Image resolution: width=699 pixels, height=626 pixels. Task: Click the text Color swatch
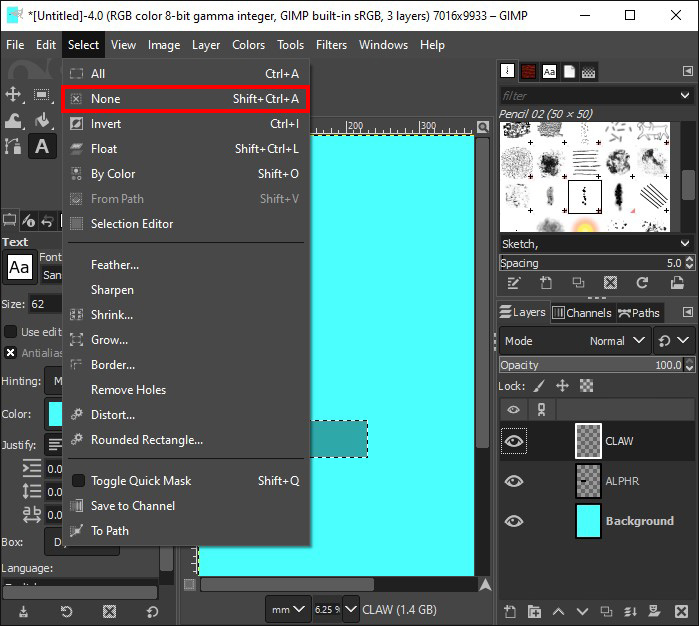[53, 414]
